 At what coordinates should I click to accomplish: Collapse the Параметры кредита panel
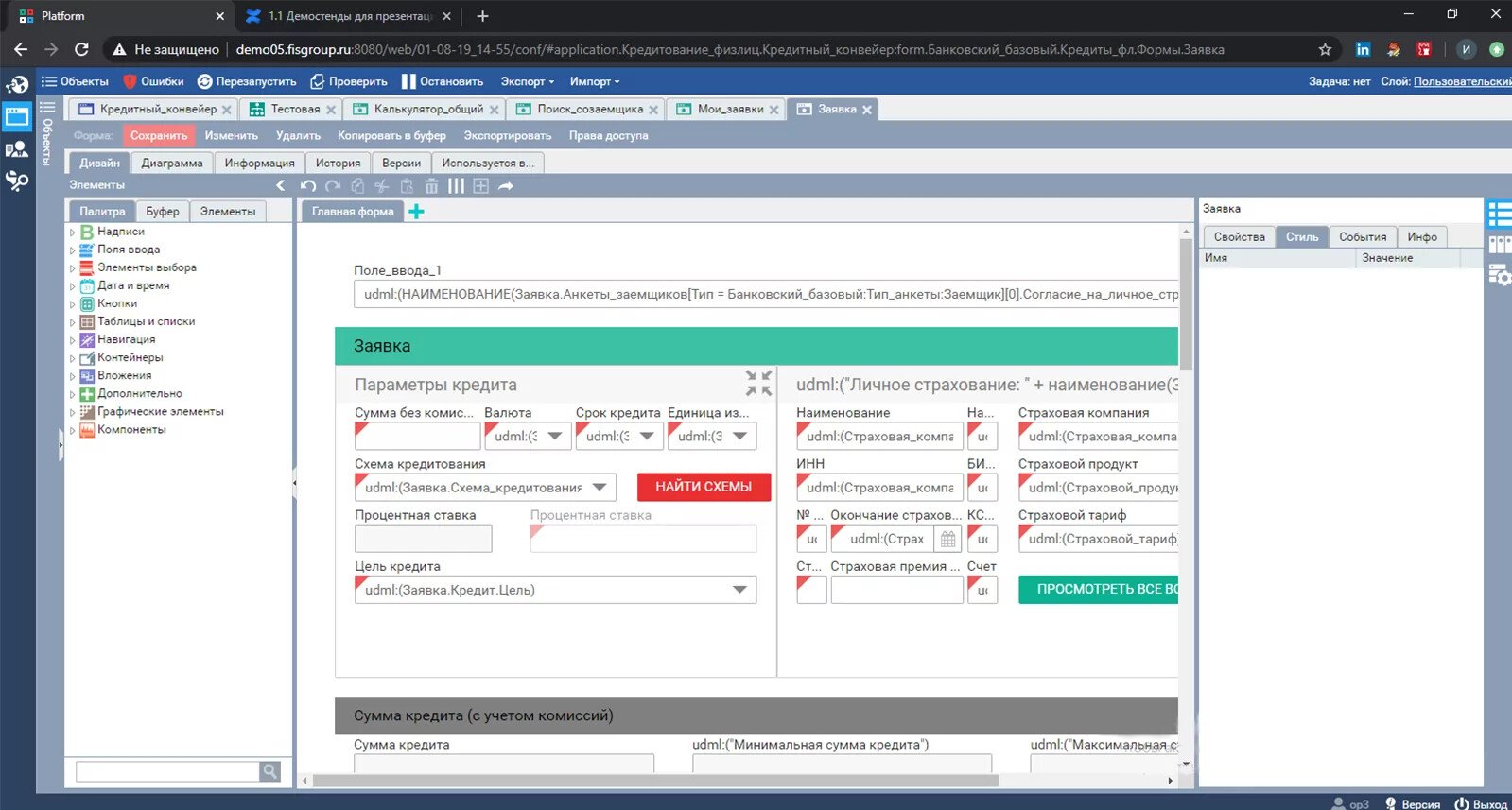point(758,383)
